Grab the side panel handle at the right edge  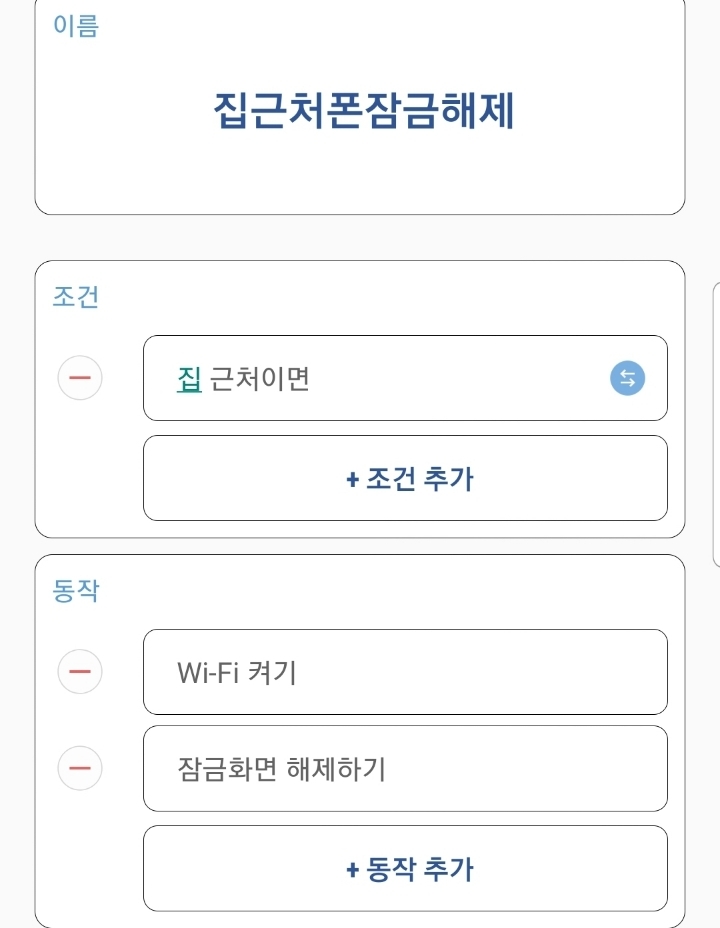point(715,420)
